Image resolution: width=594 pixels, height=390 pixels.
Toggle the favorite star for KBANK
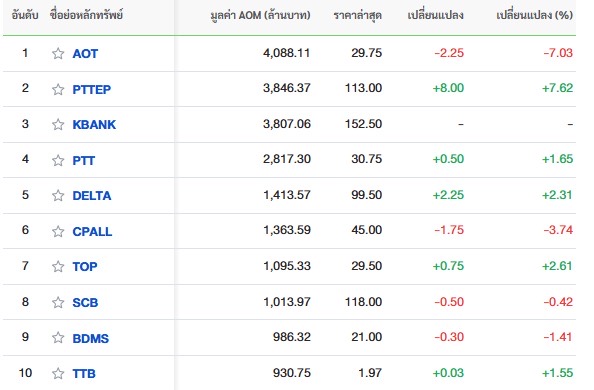pos(58,124)
